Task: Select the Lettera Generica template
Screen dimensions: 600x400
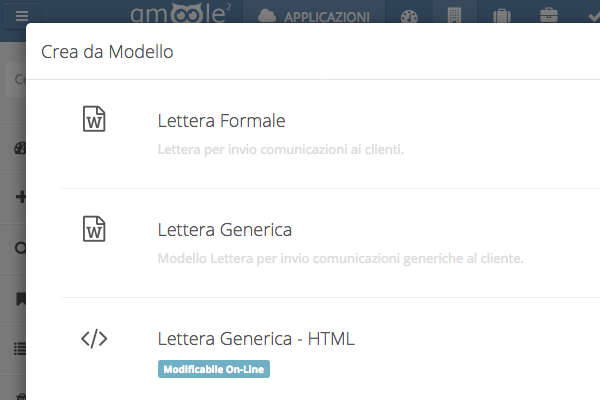Action: coord(224,230)
